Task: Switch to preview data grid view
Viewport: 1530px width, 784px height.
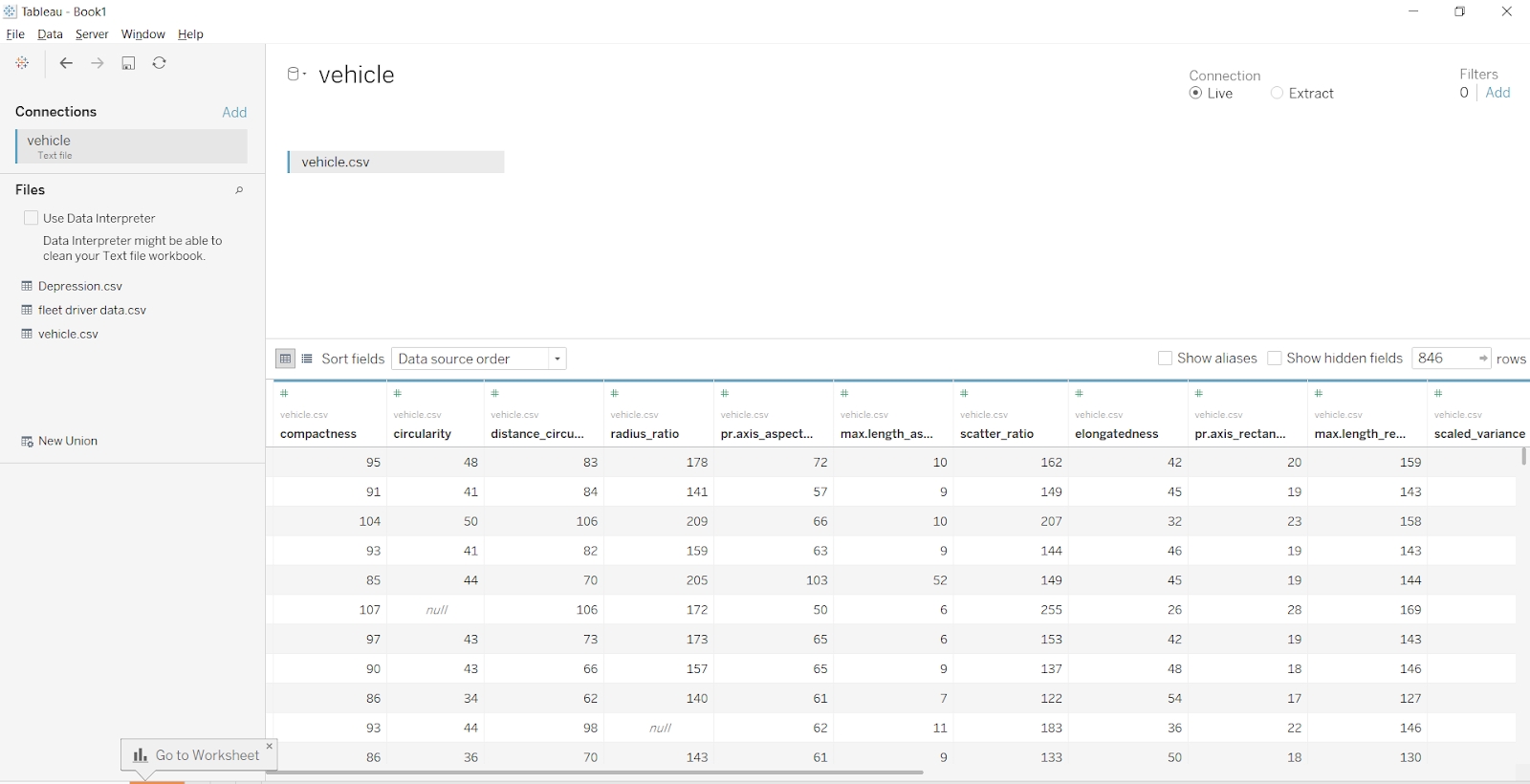Action: tap(285, 359)
